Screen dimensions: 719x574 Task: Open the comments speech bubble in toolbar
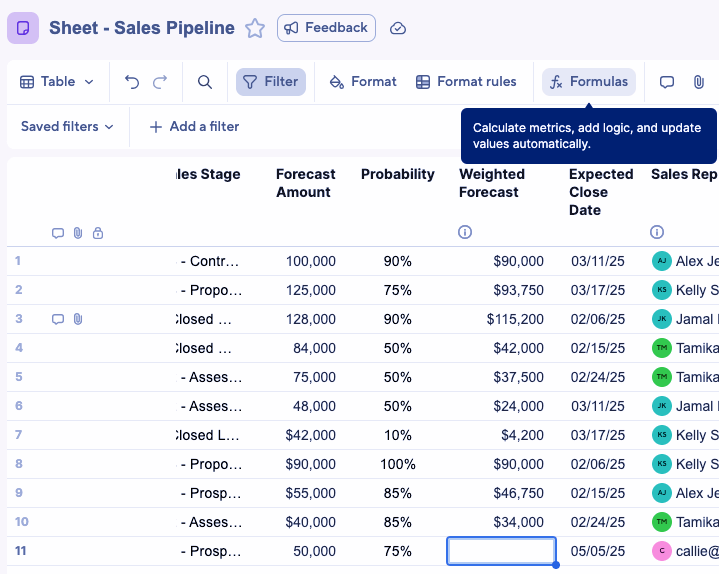[667, 82]
